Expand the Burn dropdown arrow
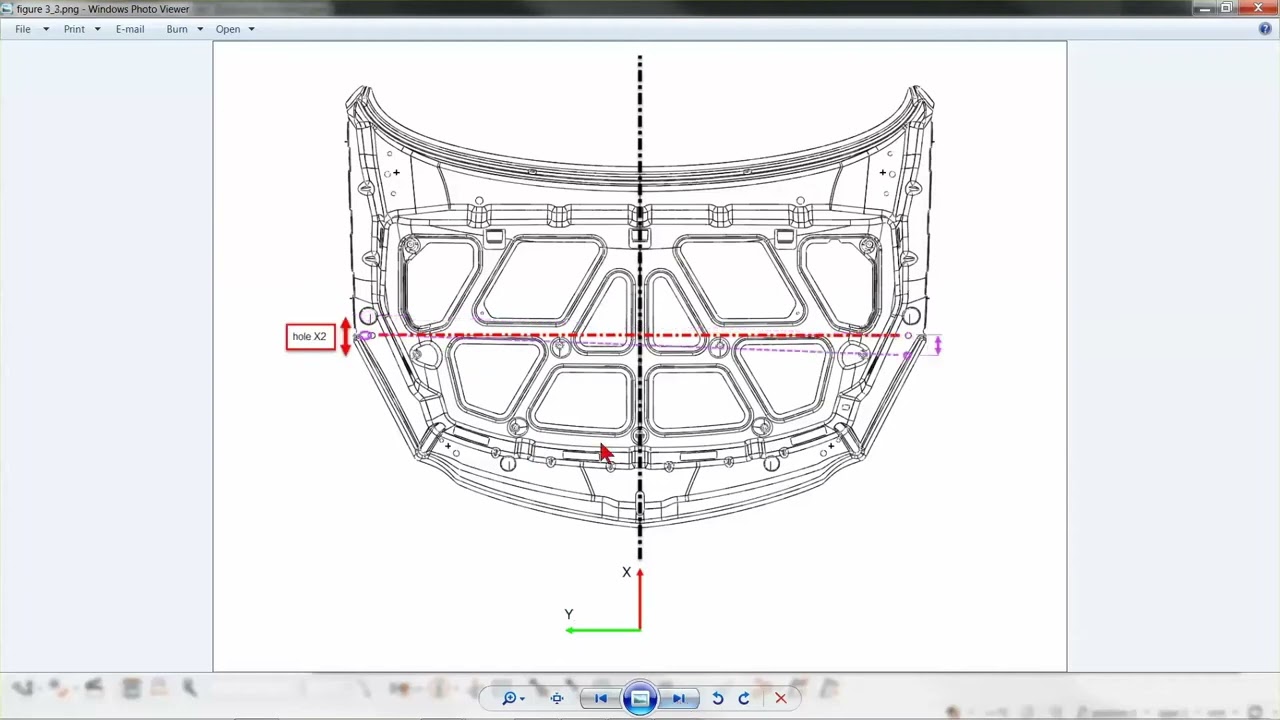 coord(200,29)
